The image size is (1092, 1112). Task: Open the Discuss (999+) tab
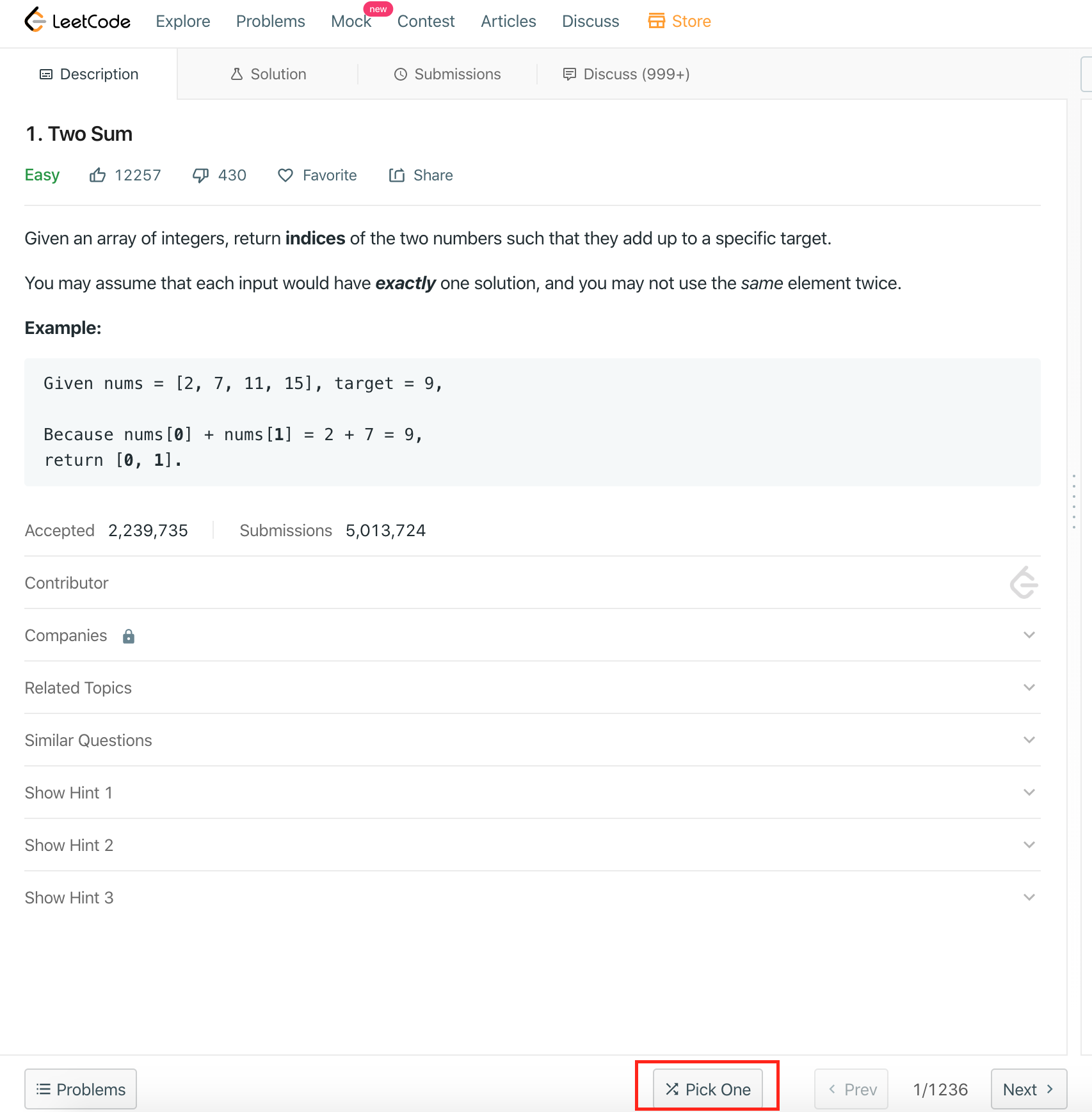pos(626,74)
